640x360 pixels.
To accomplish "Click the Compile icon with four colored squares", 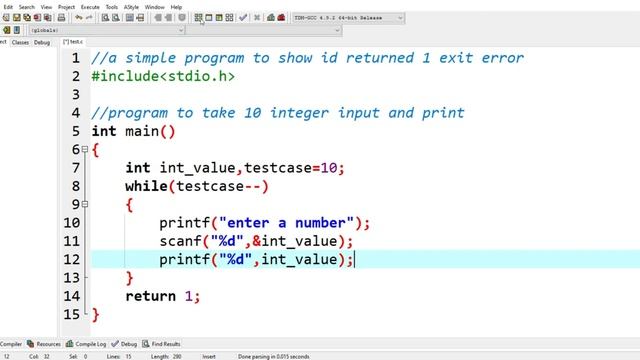I will tap(198, 18).
